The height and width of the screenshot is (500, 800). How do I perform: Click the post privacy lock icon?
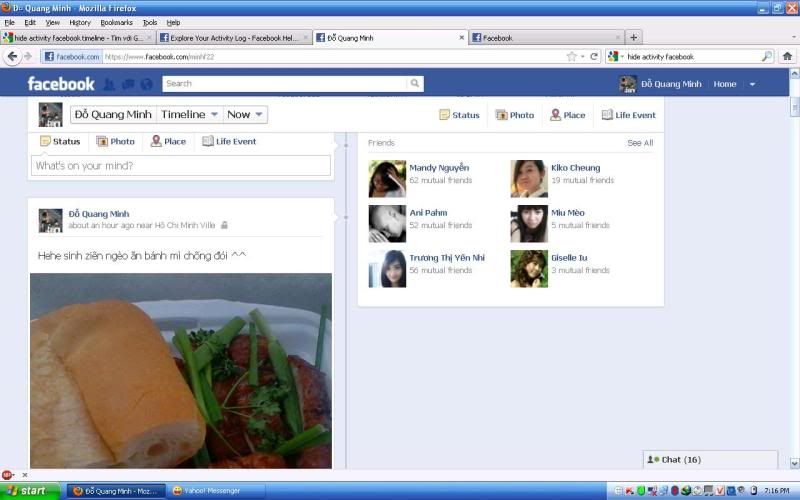point(224,225)
